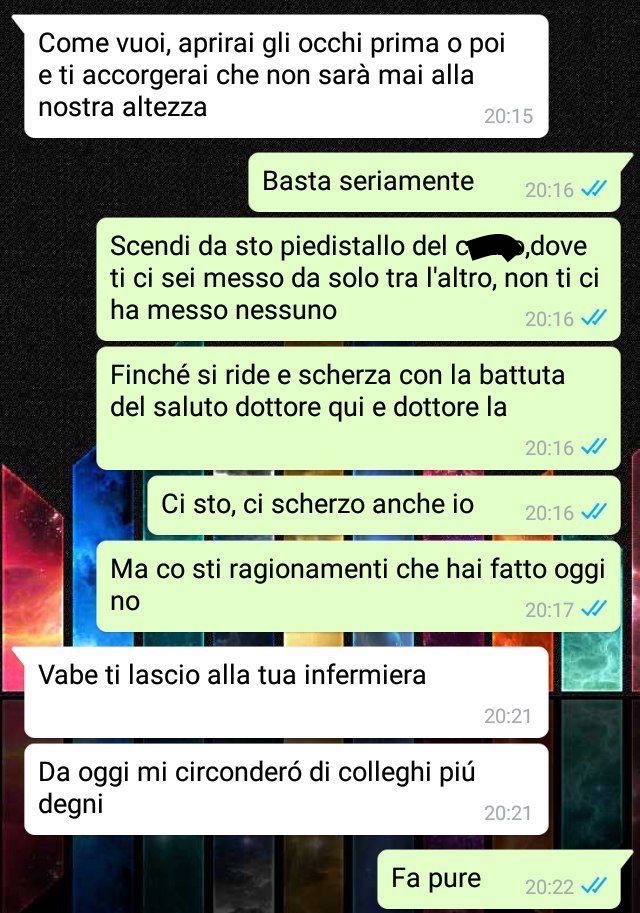The height and width of the screenshot is (913, 640).
Task: Tap the 20:17 timestamp
Action: (x=549, y=610)
